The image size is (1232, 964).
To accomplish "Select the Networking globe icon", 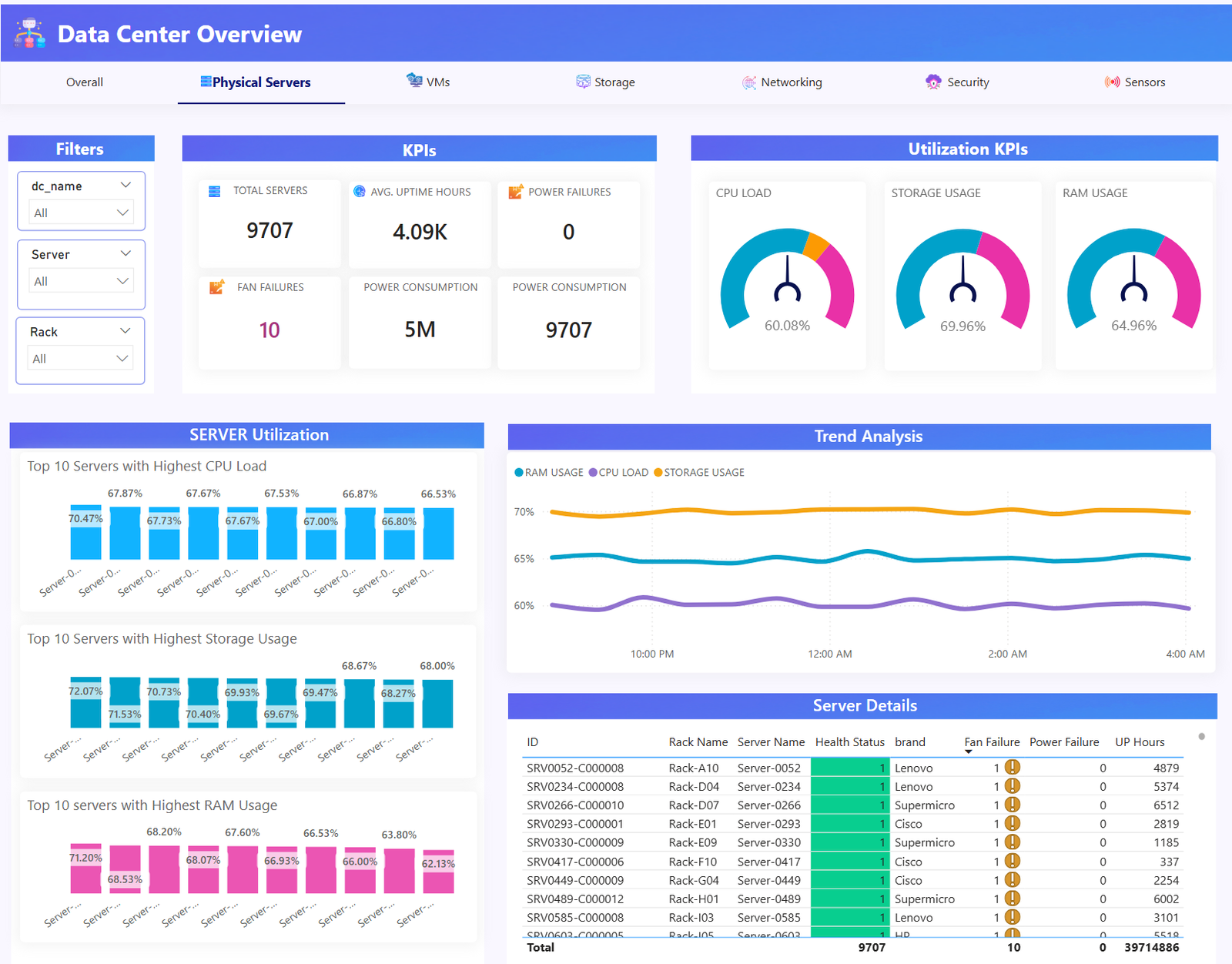I will [x=748, y=82].
